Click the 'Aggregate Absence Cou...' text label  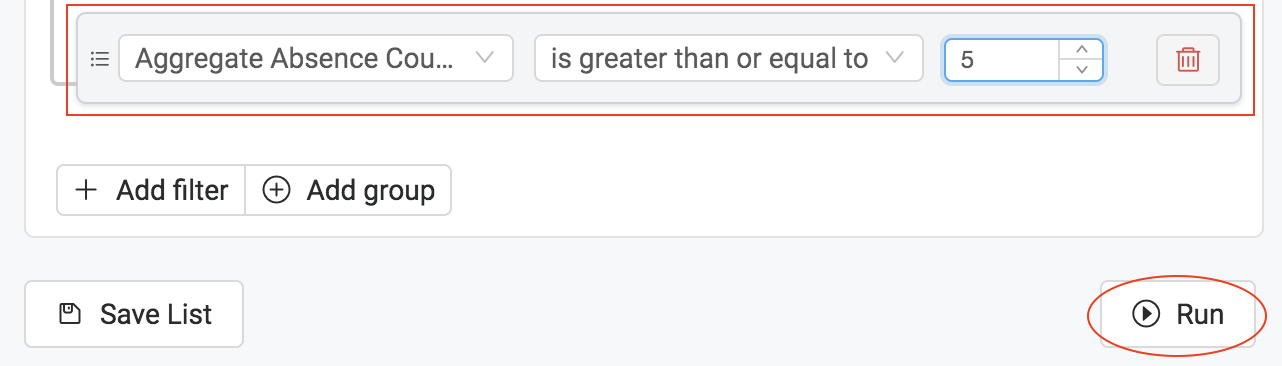[294, 59]
